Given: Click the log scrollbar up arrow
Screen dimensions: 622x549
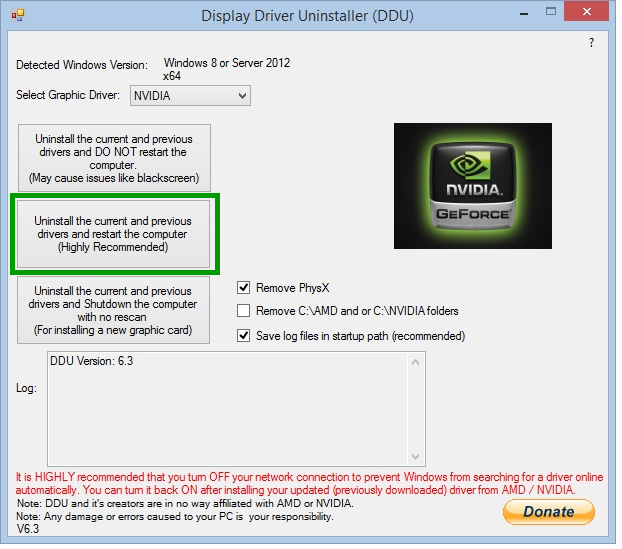Looking at the screenshot, I should point(415,362).
